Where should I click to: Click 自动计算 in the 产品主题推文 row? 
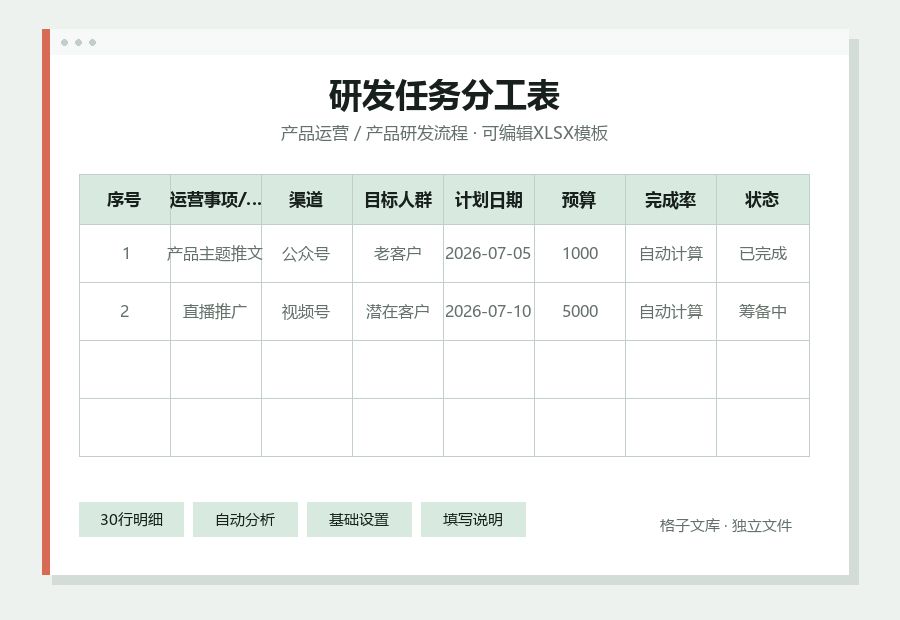671,253
